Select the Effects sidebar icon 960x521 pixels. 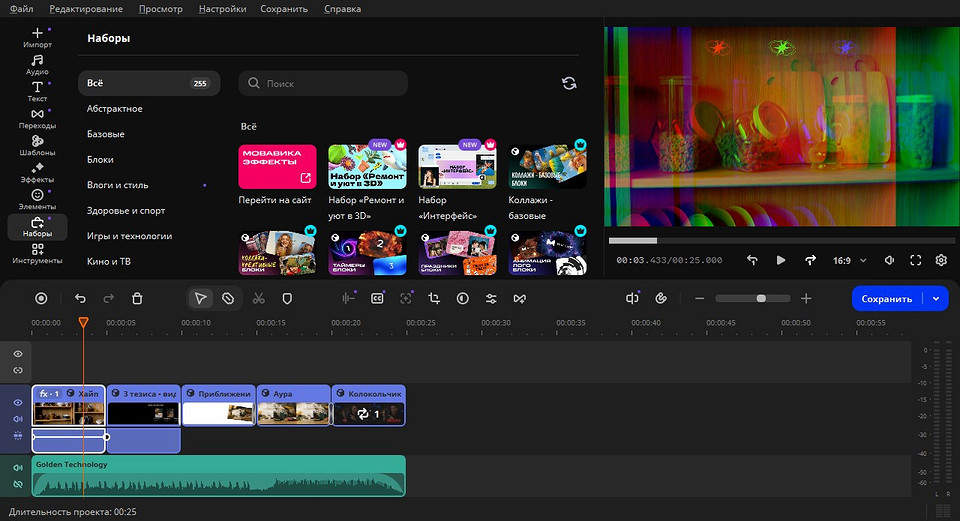pos(37,172)
